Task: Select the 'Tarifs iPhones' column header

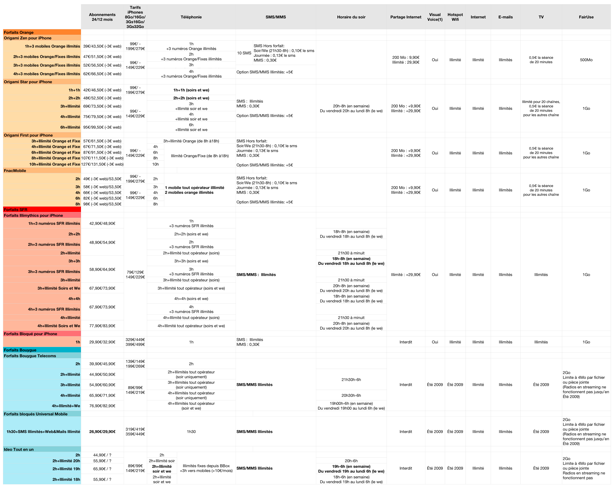Action: pyautogui.click(x=135, y=17)
